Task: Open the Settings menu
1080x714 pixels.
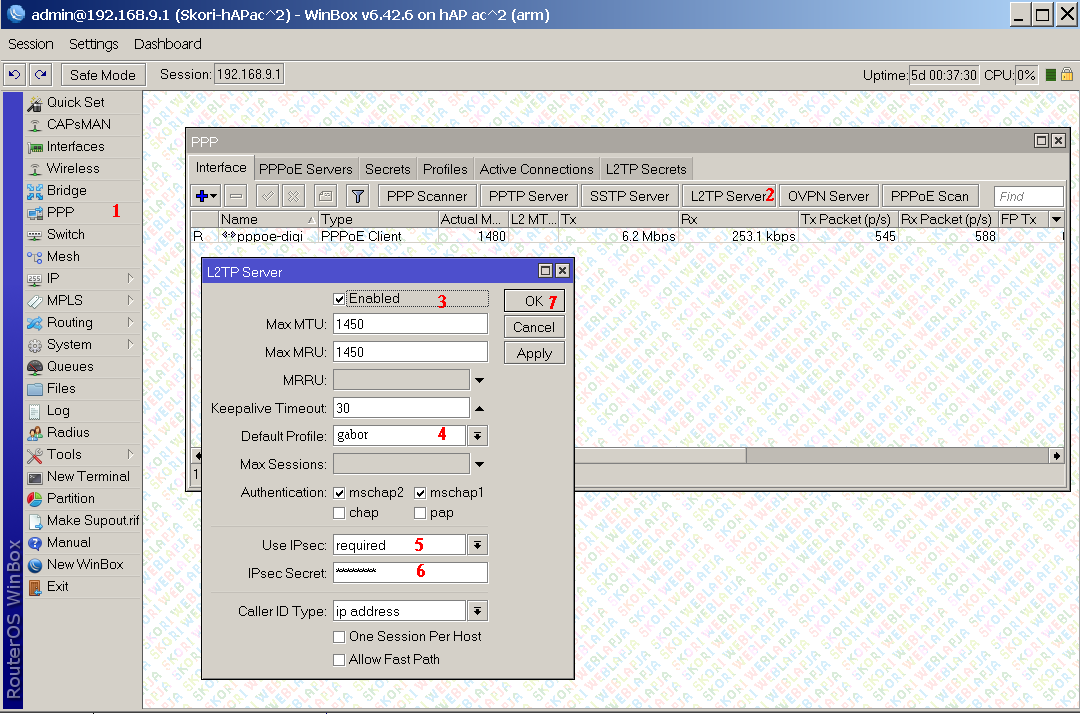Action: tap(93, 44)
